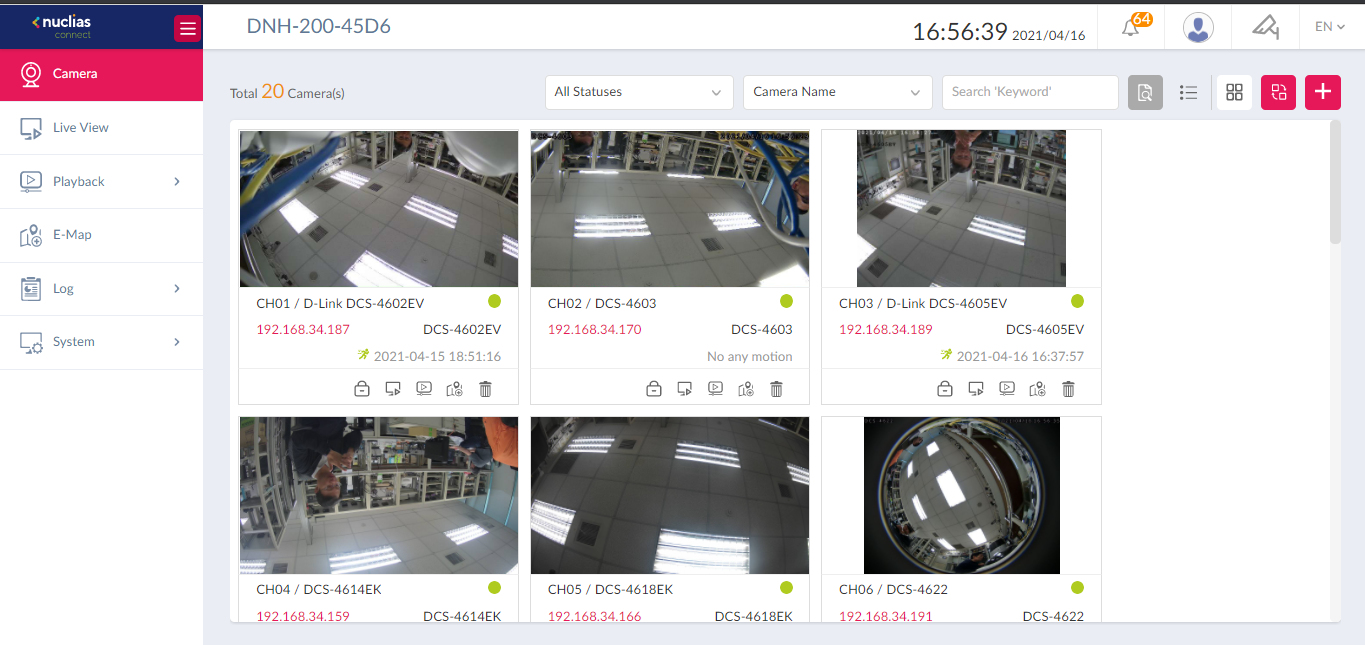Collapse sidebar with the hamburger menu button
Image resolution: width=1365 pixels, height=645 pixels.
(x=187, y=28)
